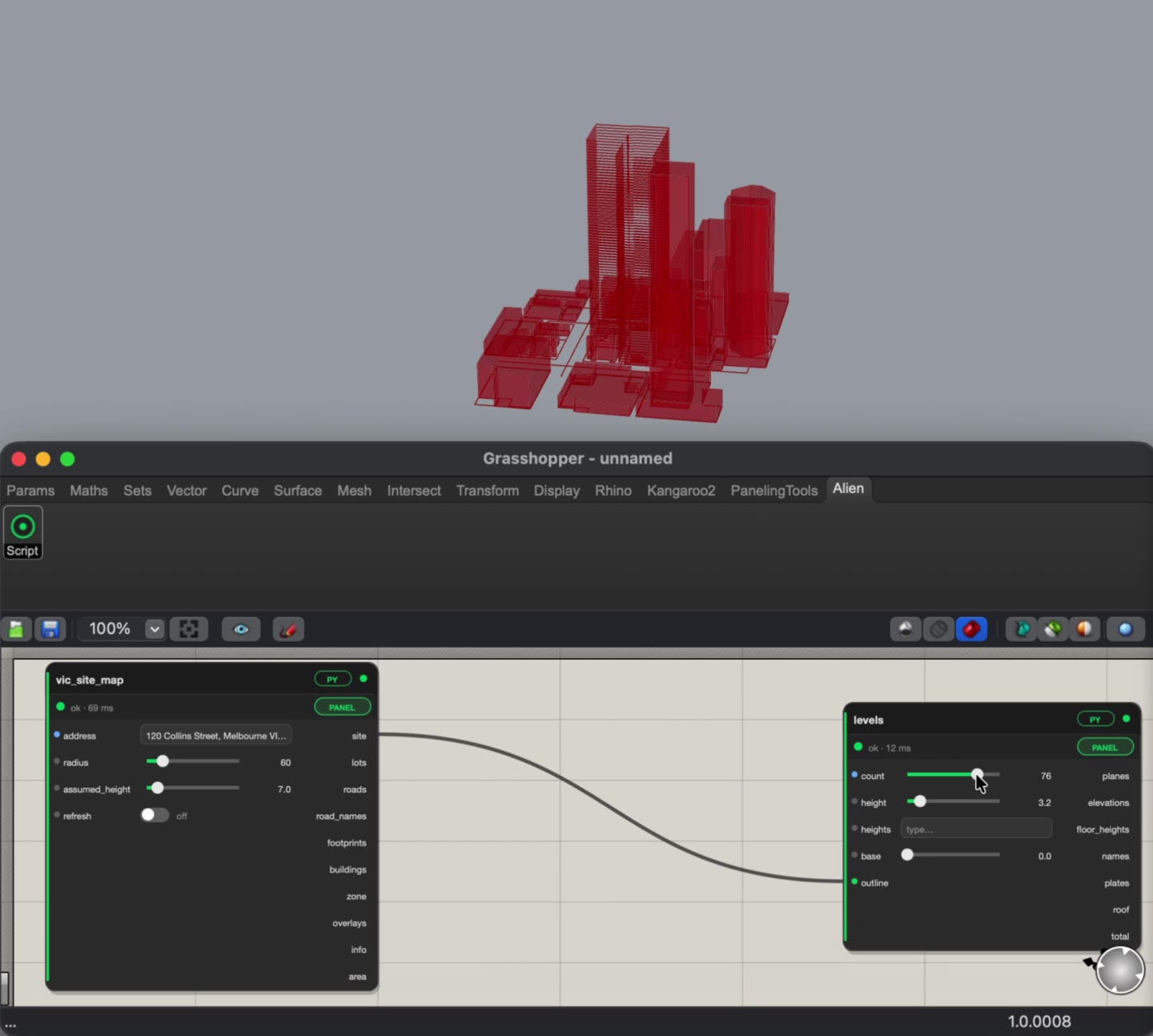Click the elevations output label
The image size is (1153, 1036).
click(1108, 803)
